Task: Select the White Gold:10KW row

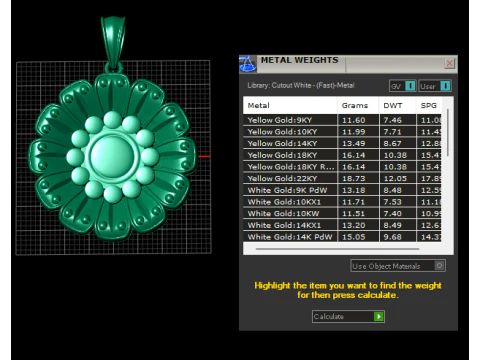Action: click(x=342, y=213)
